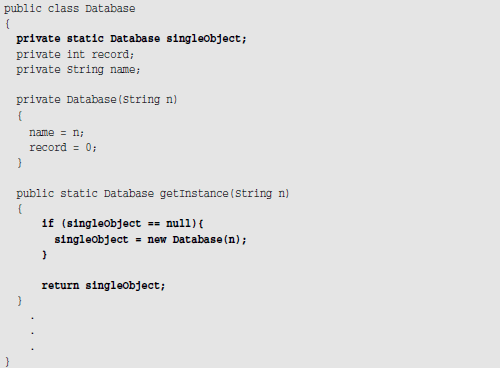Click the 'public class Database' declaration line

69,9
